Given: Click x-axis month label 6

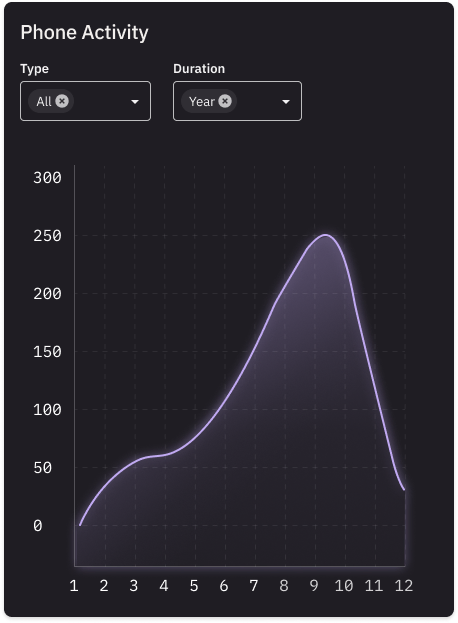Looking at the screenshot, I should click(224, 586).
